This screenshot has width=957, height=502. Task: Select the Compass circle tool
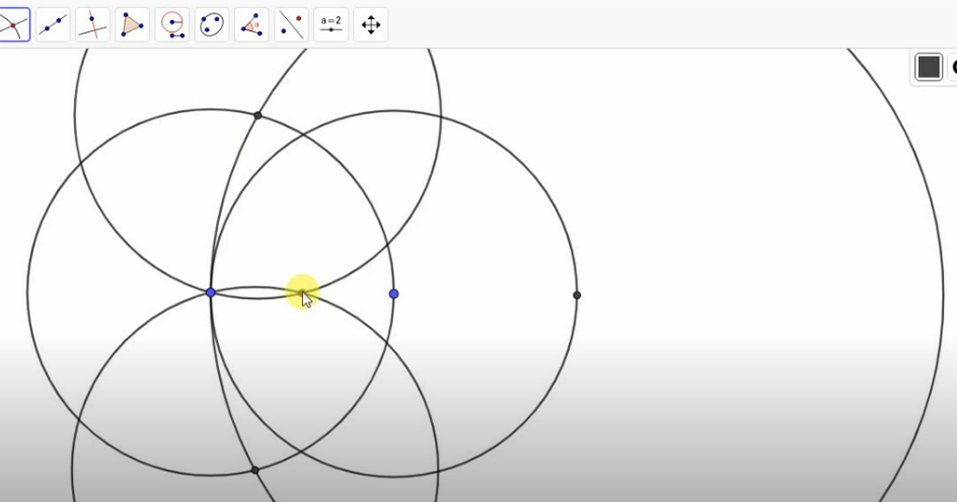coord(172,25)
